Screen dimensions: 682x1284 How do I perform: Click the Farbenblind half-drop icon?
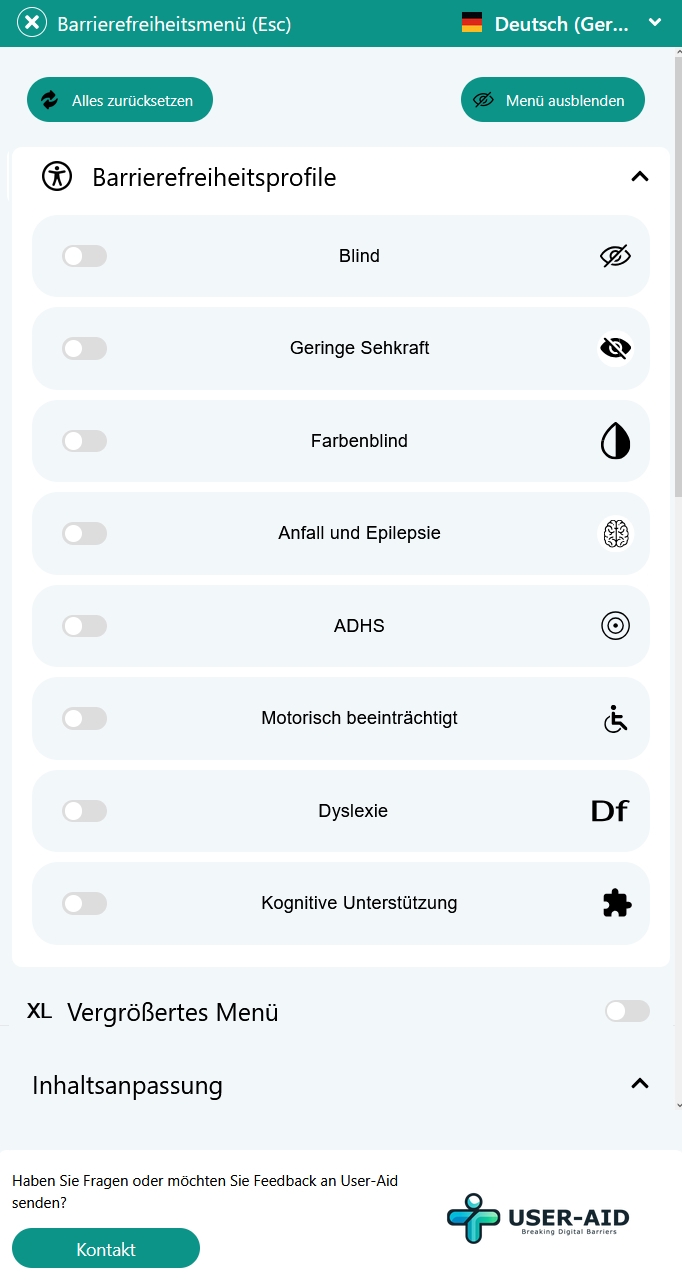[616, 441]
